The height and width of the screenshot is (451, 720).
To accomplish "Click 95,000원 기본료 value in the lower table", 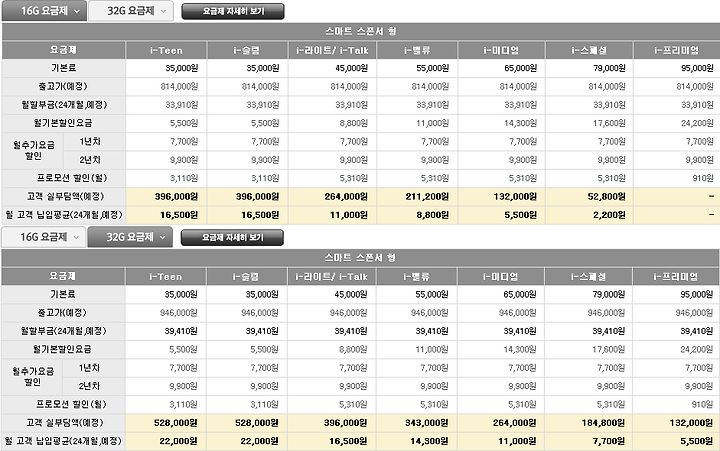I will tap(697, 294).
